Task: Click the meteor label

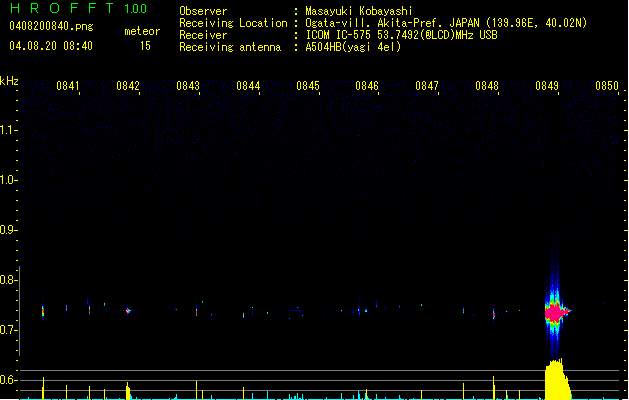Action: point(142,31)
